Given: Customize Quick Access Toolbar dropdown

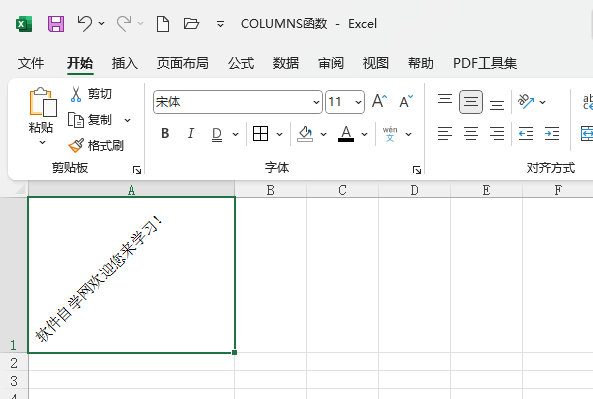Looking at the screenshot, I should pos(220,24).
